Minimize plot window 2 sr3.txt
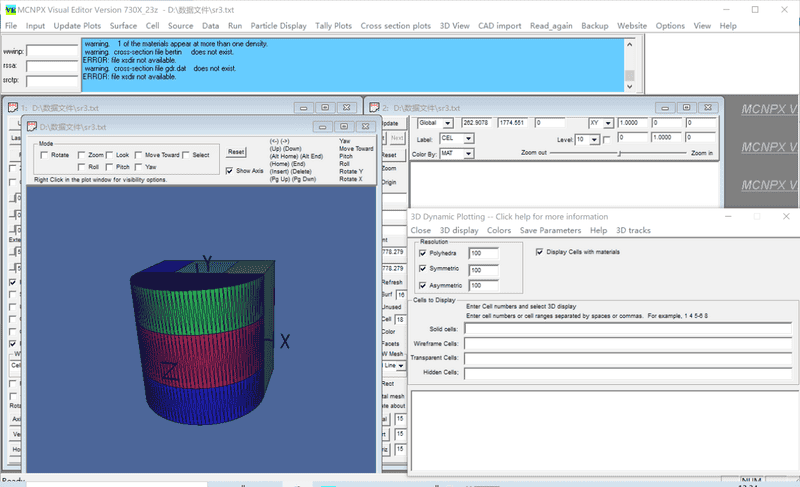This screenshot has width=800, height=487. 664,107
